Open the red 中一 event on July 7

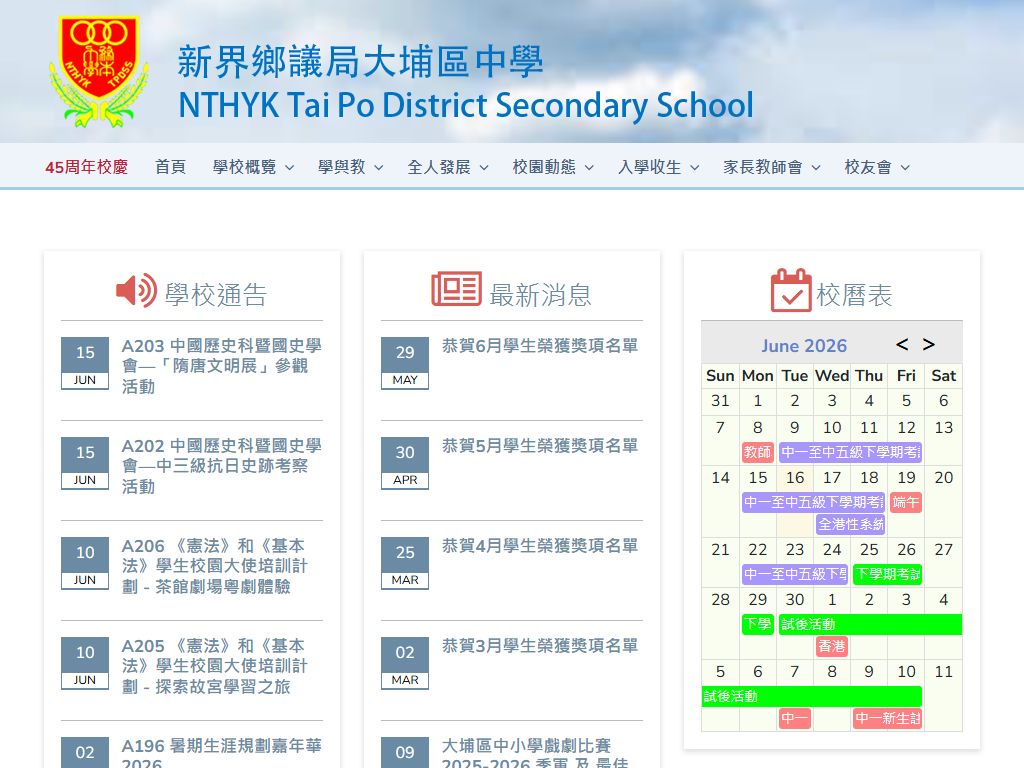(x=795, y=718)
